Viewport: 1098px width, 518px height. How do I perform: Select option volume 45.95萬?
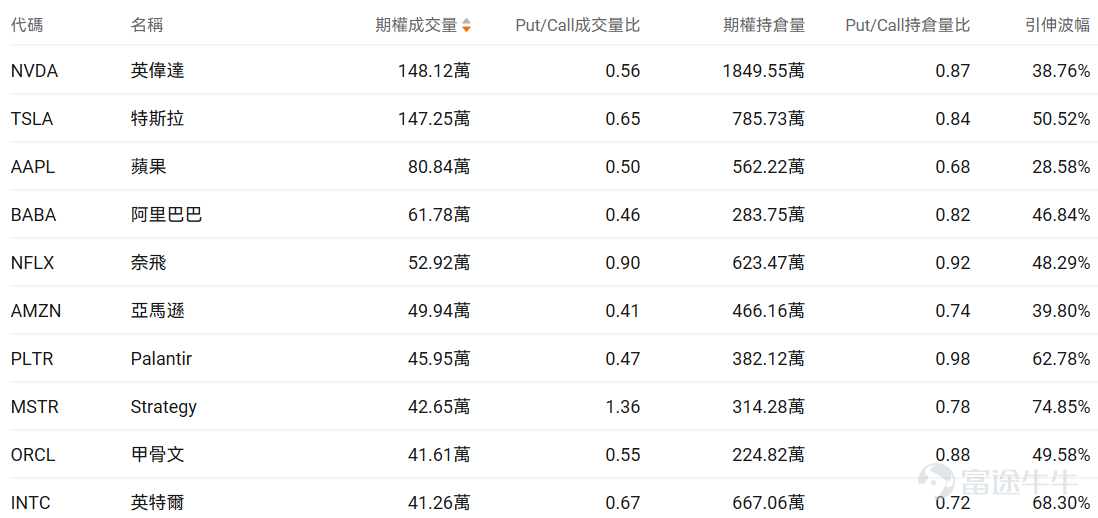tap(439, 359)
